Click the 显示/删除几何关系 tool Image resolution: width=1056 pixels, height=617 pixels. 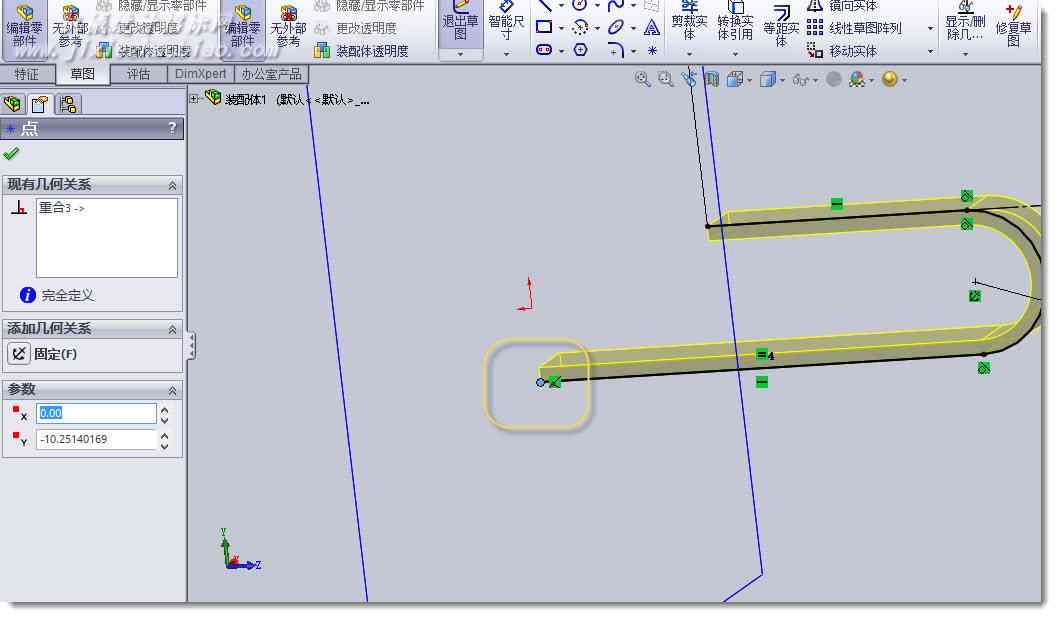click(x=965, y=22)
